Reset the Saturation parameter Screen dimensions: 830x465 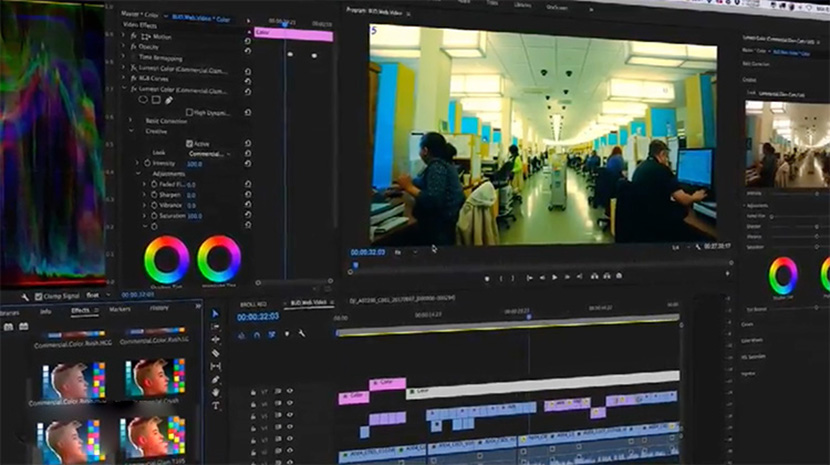click(247, 214)
